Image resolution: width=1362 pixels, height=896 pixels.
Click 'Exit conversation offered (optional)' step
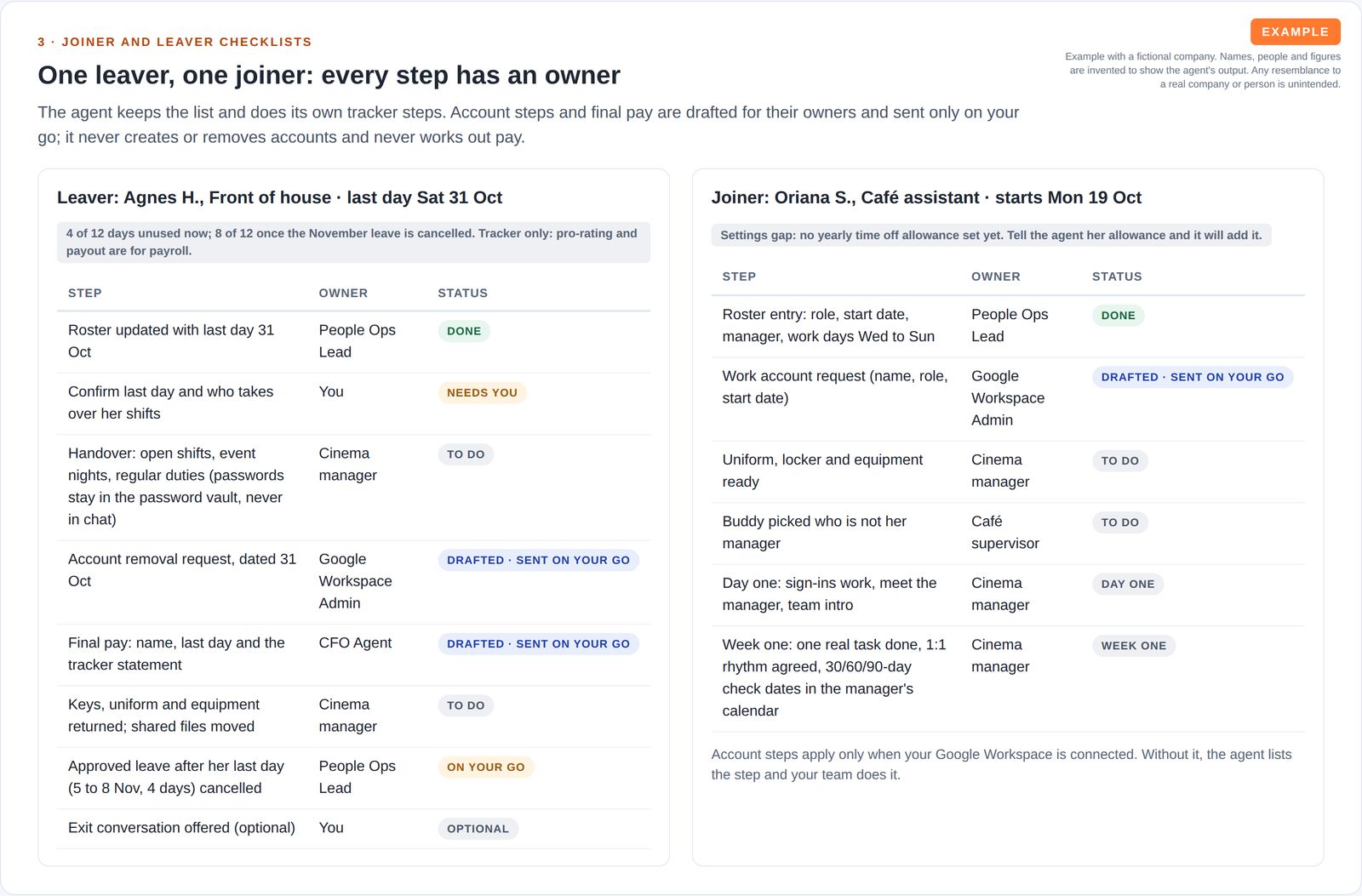pyautogui.click(x=181, y=828)
